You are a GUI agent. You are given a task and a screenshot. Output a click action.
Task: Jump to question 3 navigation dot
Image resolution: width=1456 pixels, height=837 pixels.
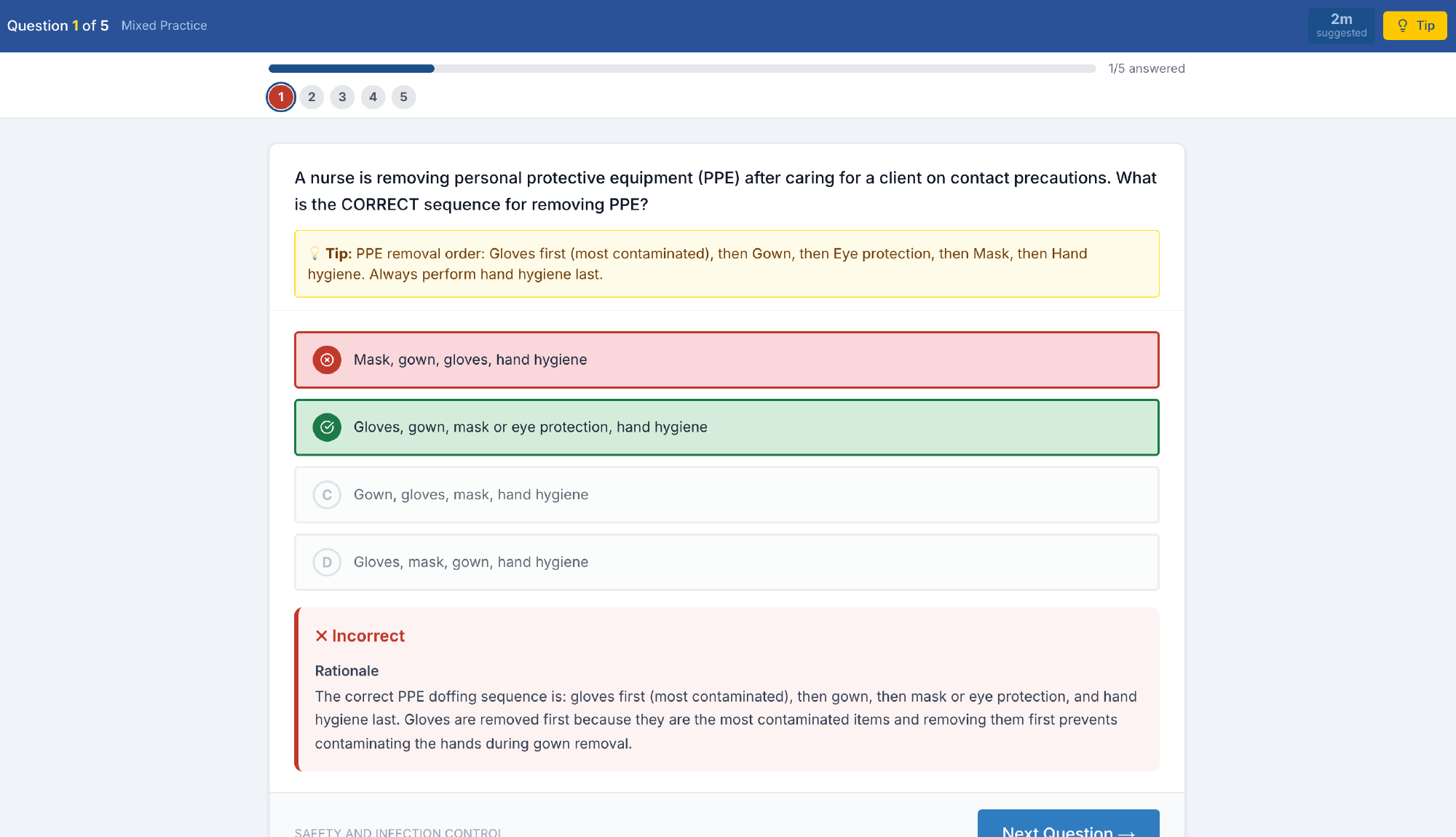click(x=342, y=97)
